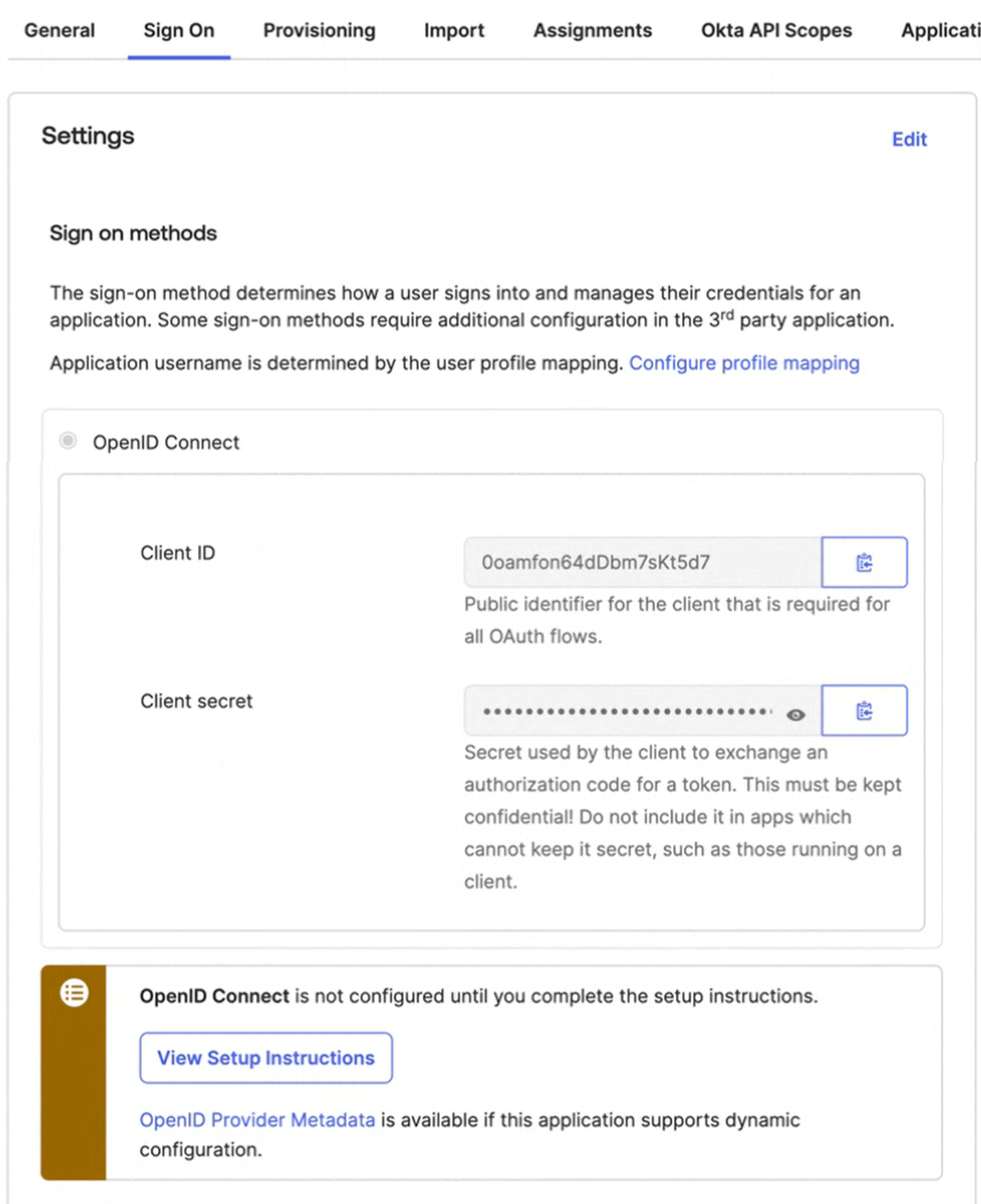Open the General tab
This screenshot has width=981, height=1204.
pyautogui.click(x=60, y=30)
